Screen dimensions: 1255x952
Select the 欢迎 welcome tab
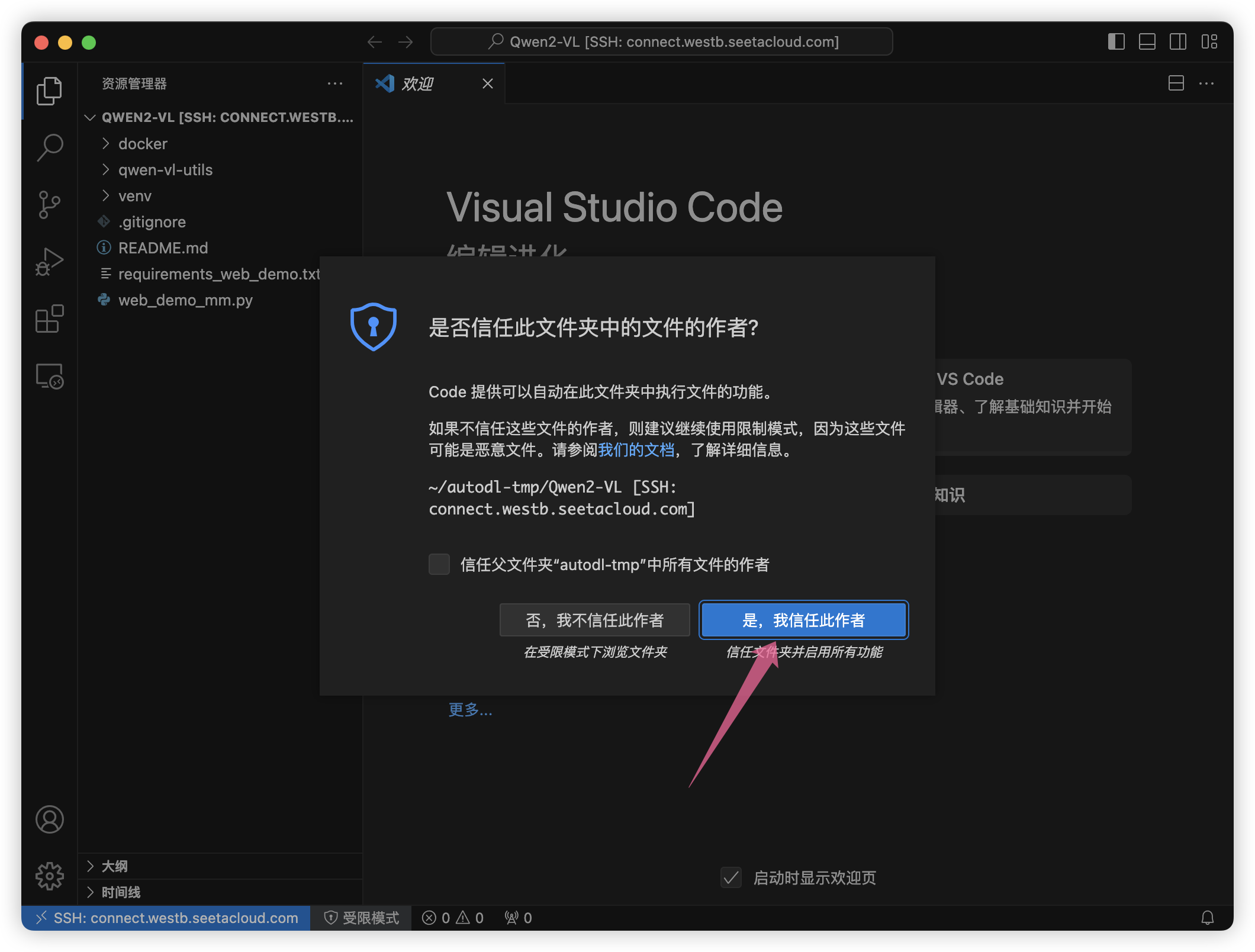(x=418, y=83)
